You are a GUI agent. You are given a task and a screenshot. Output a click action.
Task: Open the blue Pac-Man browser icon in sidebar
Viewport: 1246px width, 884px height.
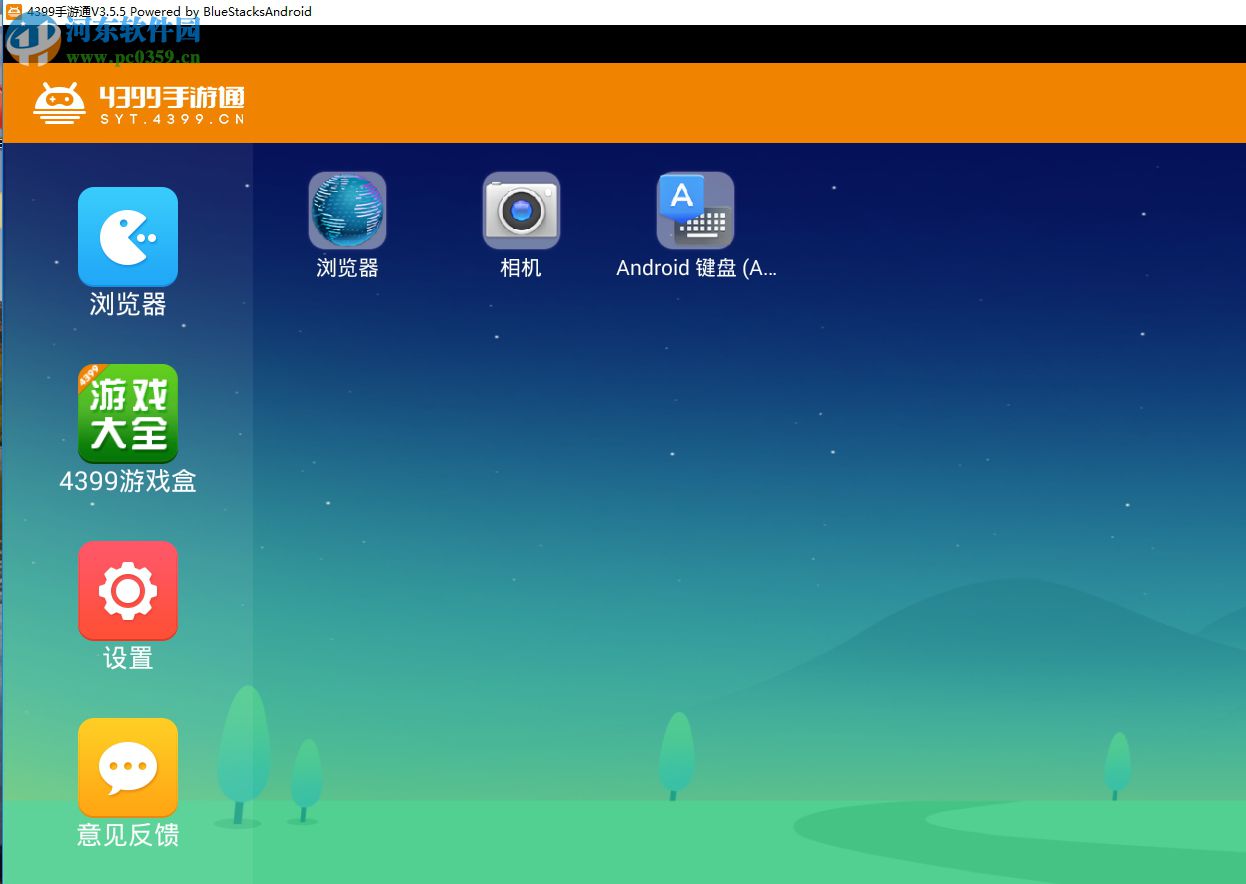click(x=128, y=237)
